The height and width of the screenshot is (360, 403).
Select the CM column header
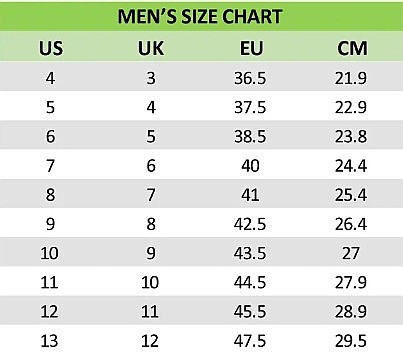click(352, 48)
